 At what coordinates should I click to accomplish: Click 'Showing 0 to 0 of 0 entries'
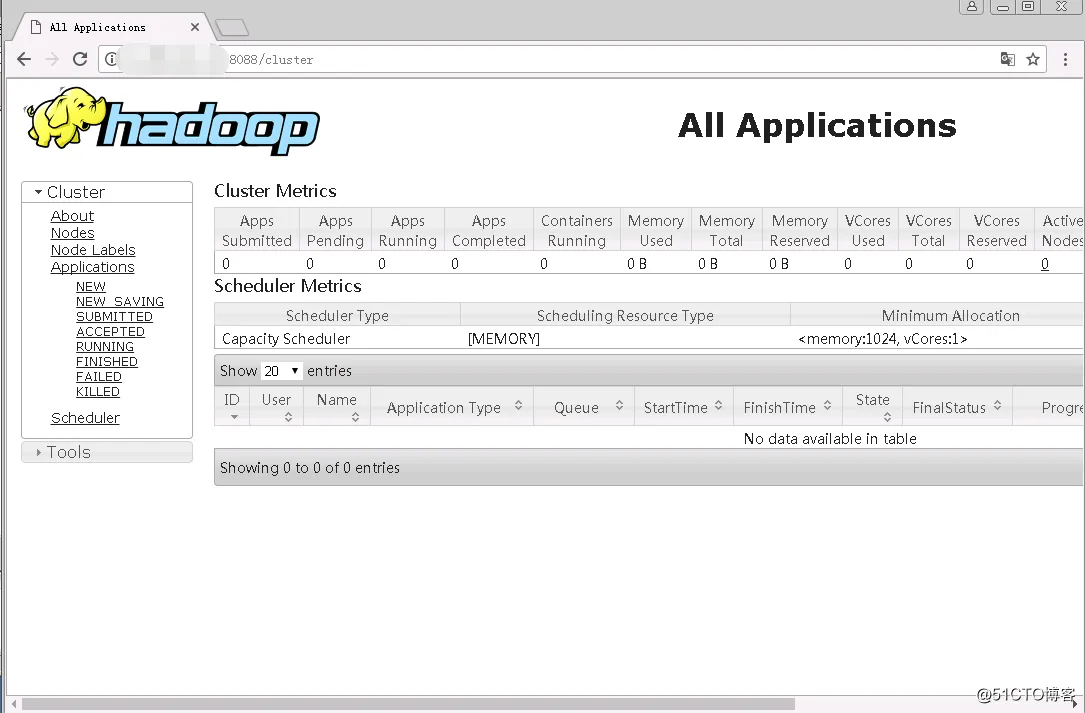(310, 468)
